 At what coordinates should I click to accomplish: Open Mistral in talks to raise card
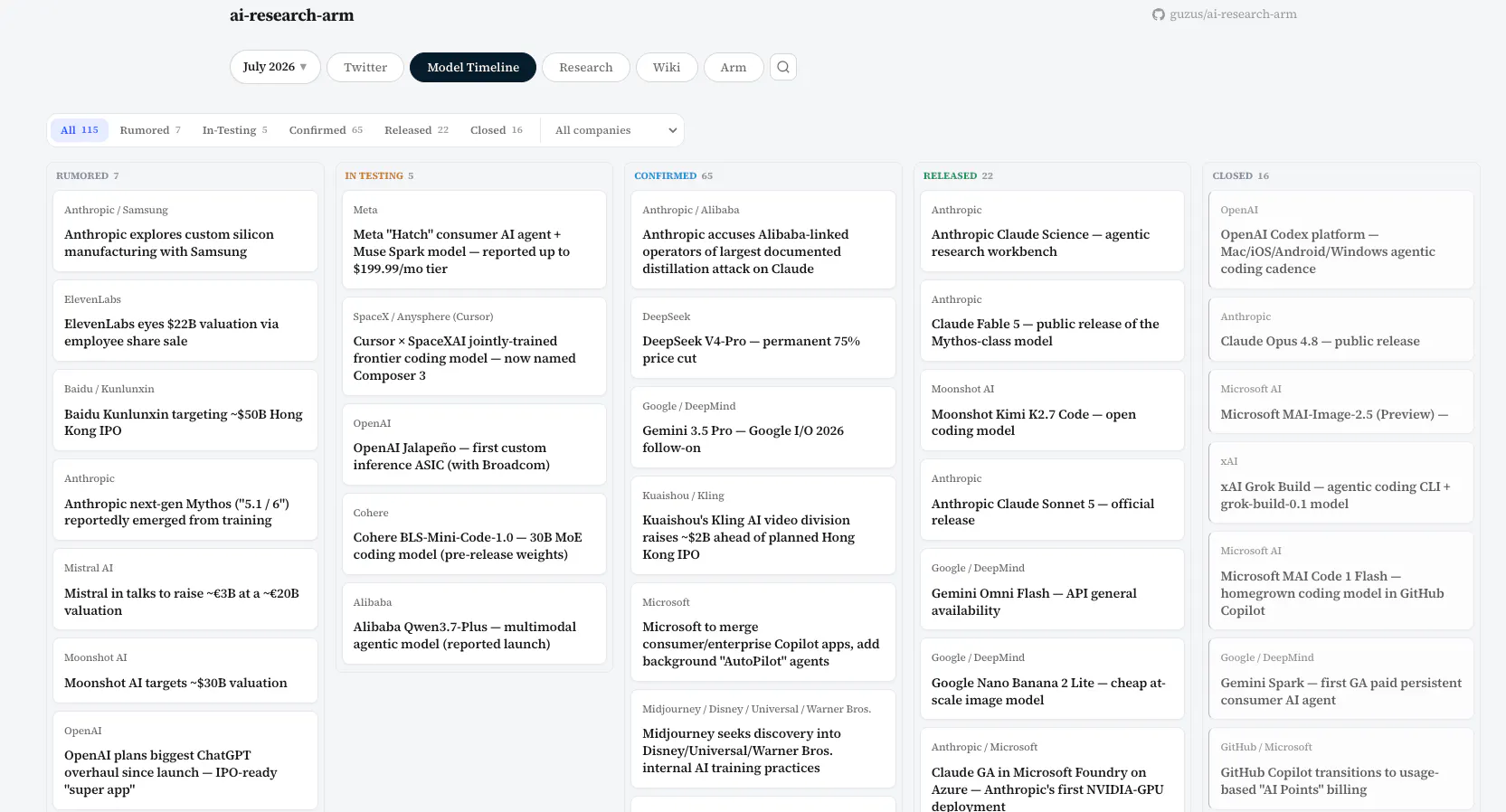click(x=185, y=590)
